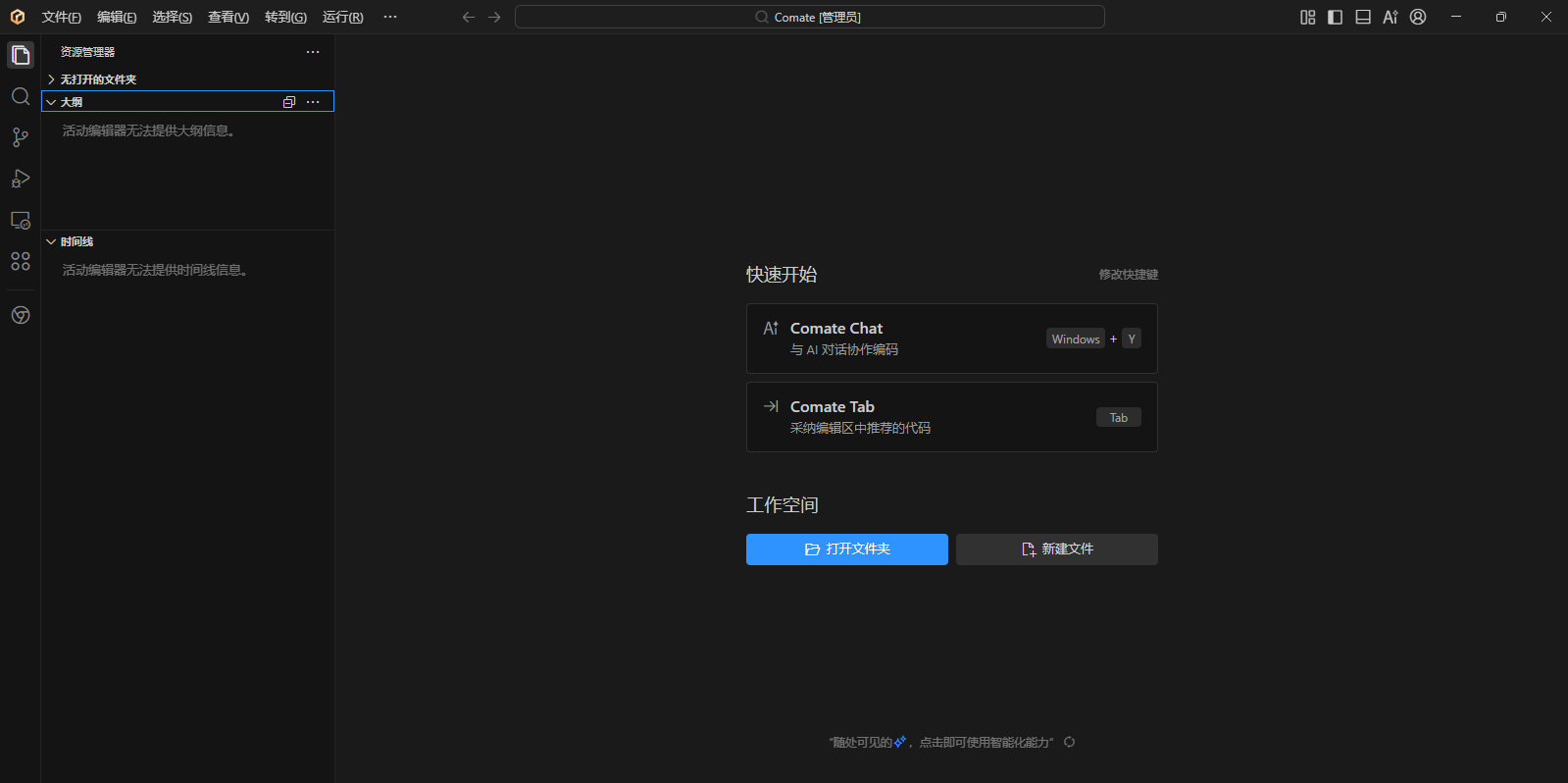Open the Run and Debug view
This screenshot has height=783, width=1568.
[x=21, y=179]
